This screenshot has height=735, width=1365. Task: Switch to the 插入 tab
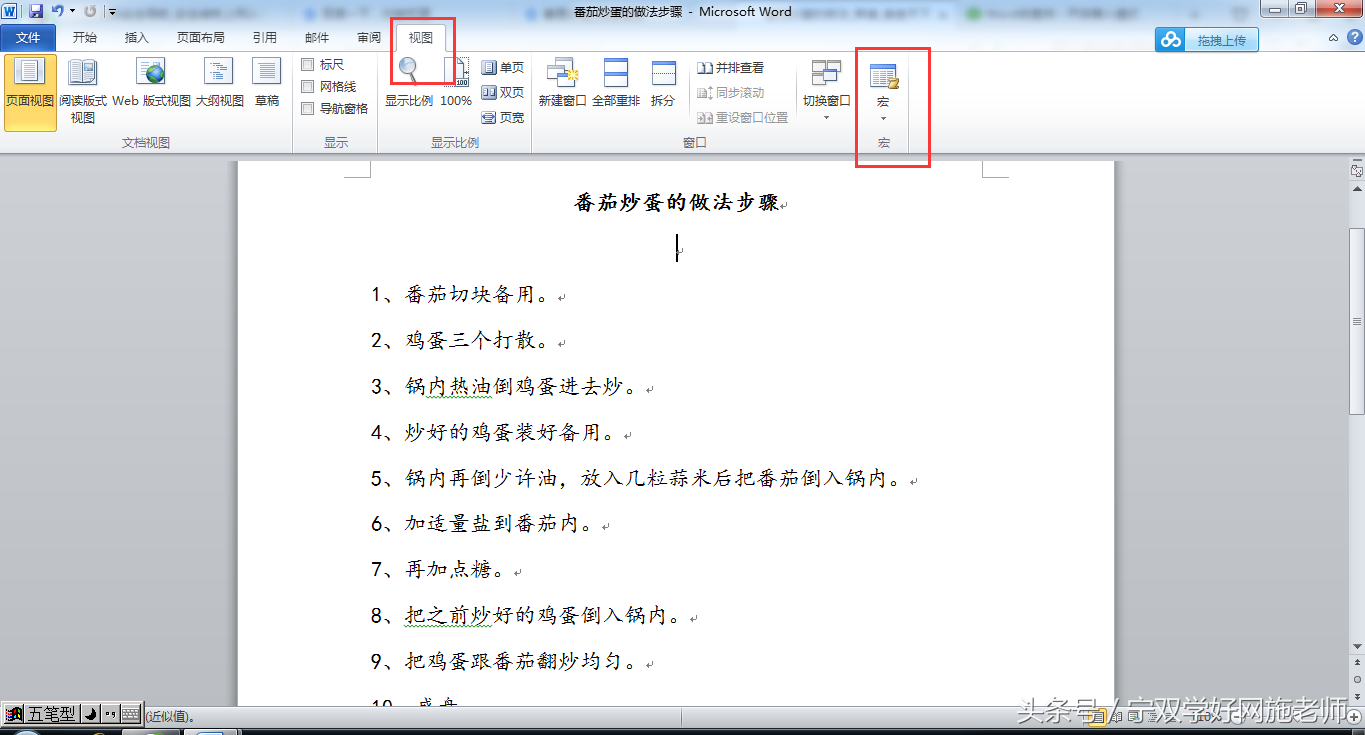coord(137,38)
